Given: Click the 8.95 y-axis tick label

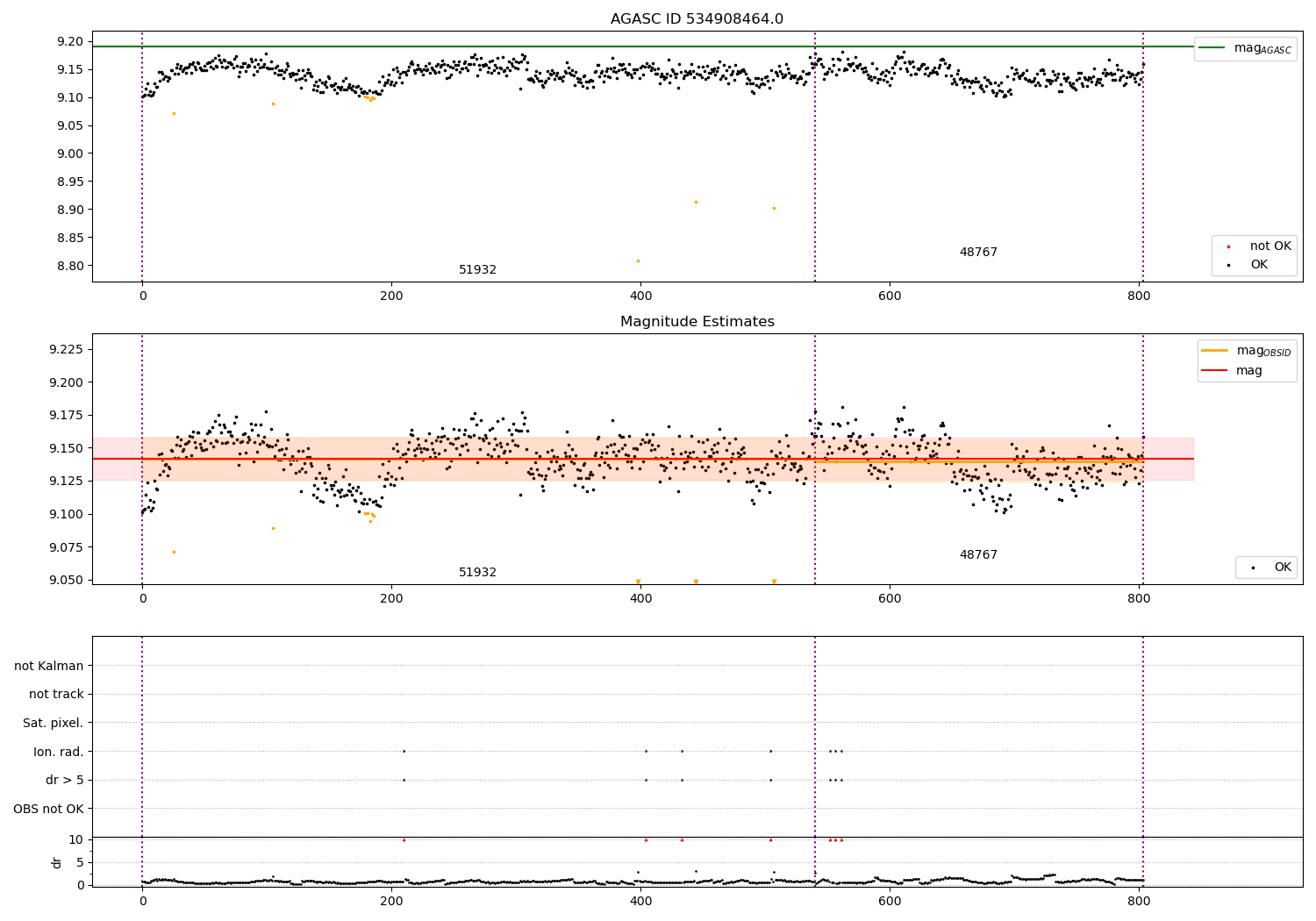Looking at the screenshot, I should coord(69,182).
